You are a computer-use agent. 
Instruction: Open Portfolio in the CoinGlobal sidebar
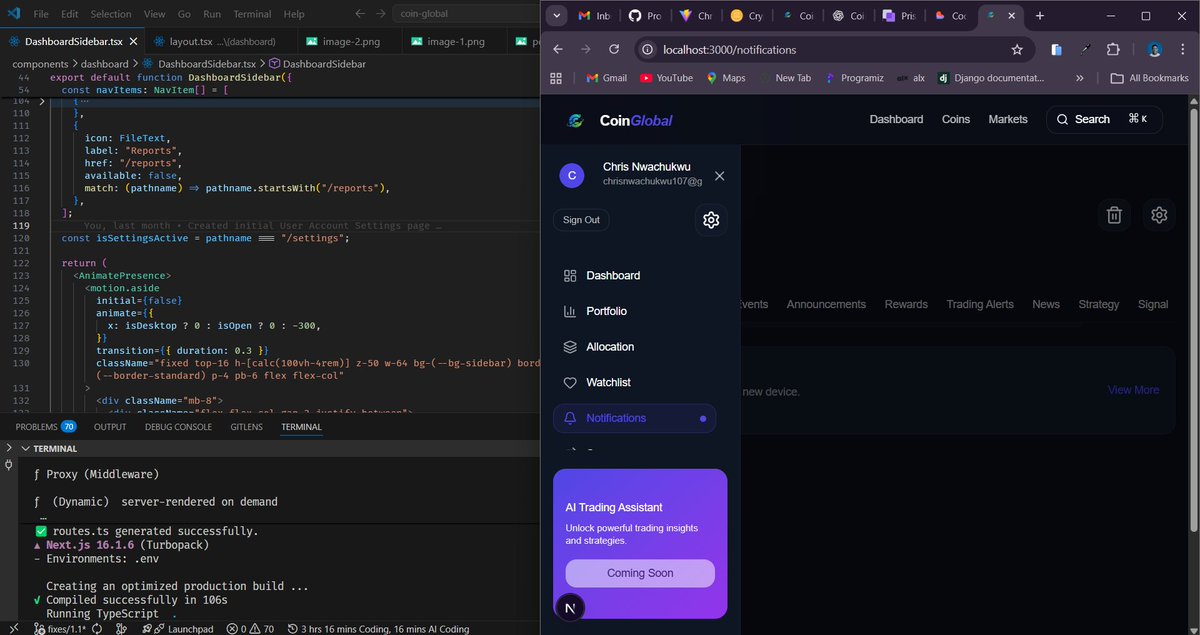coord(634,311)
